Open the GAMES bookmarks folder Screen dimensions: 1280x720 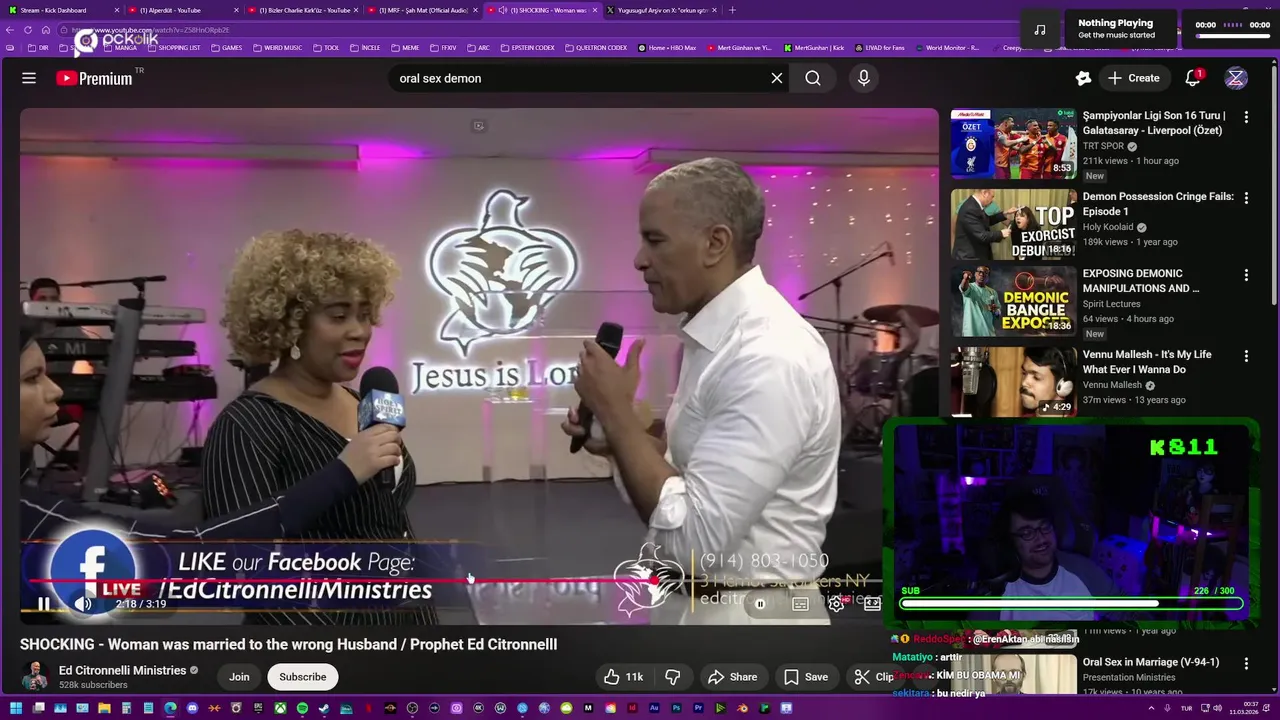point(227,48)
